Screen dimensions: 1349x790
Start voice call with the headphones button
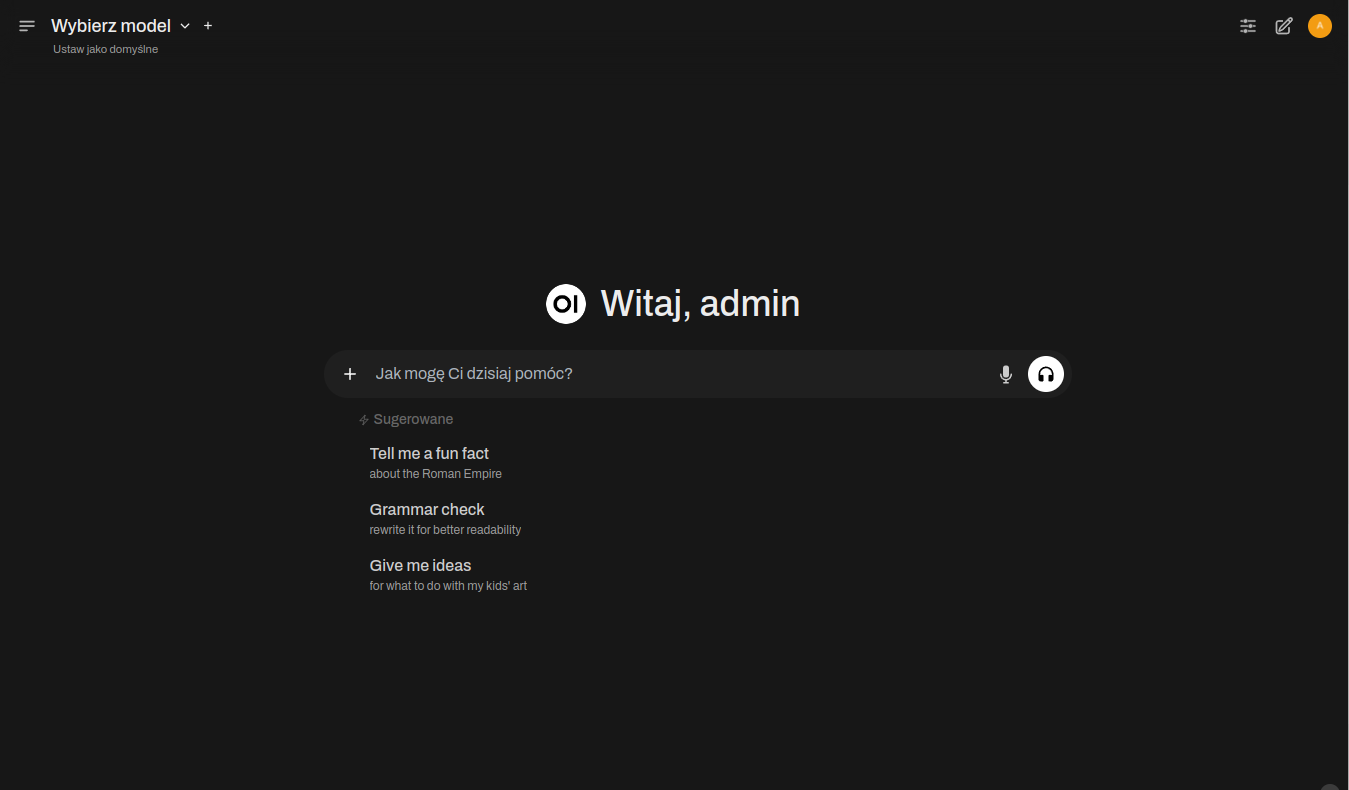click(x=1046, y=374)
